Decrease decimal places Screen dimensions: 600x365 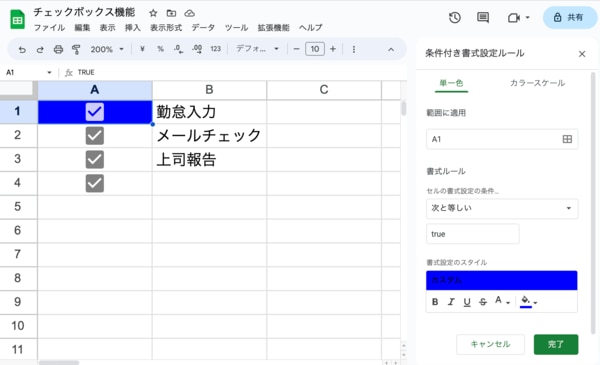click(x=178, y=49)
